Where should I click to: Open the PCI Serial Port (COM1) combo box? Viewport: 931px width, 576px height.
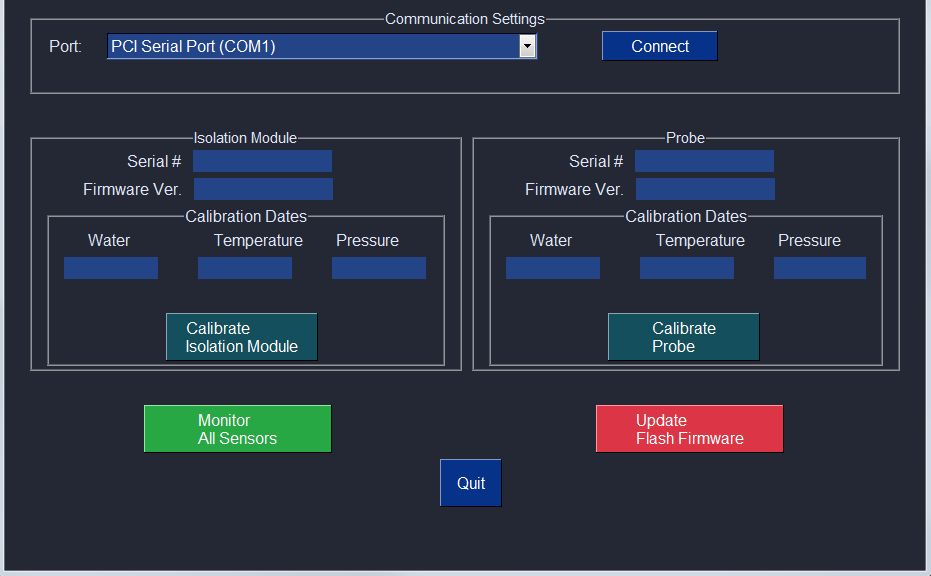[320, 46]
